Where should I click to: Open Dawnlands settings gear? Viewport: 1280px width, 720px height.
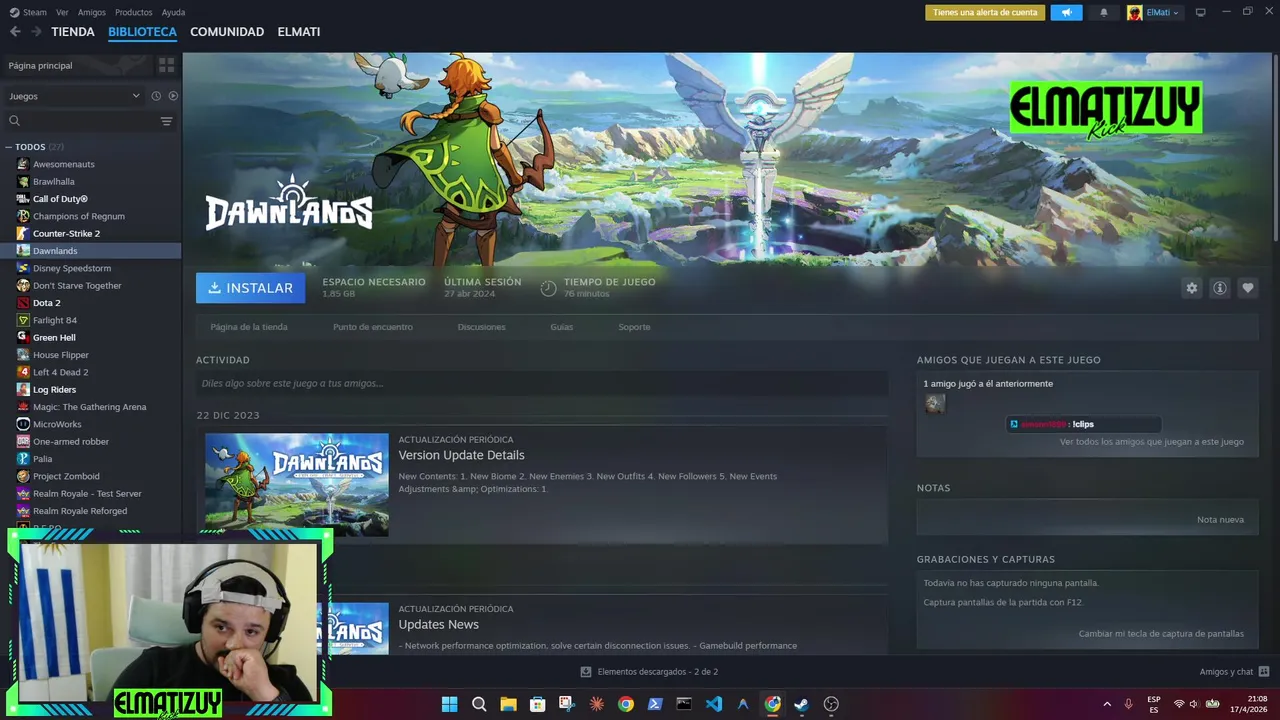pyautogui.click(x=1191, y=288)
